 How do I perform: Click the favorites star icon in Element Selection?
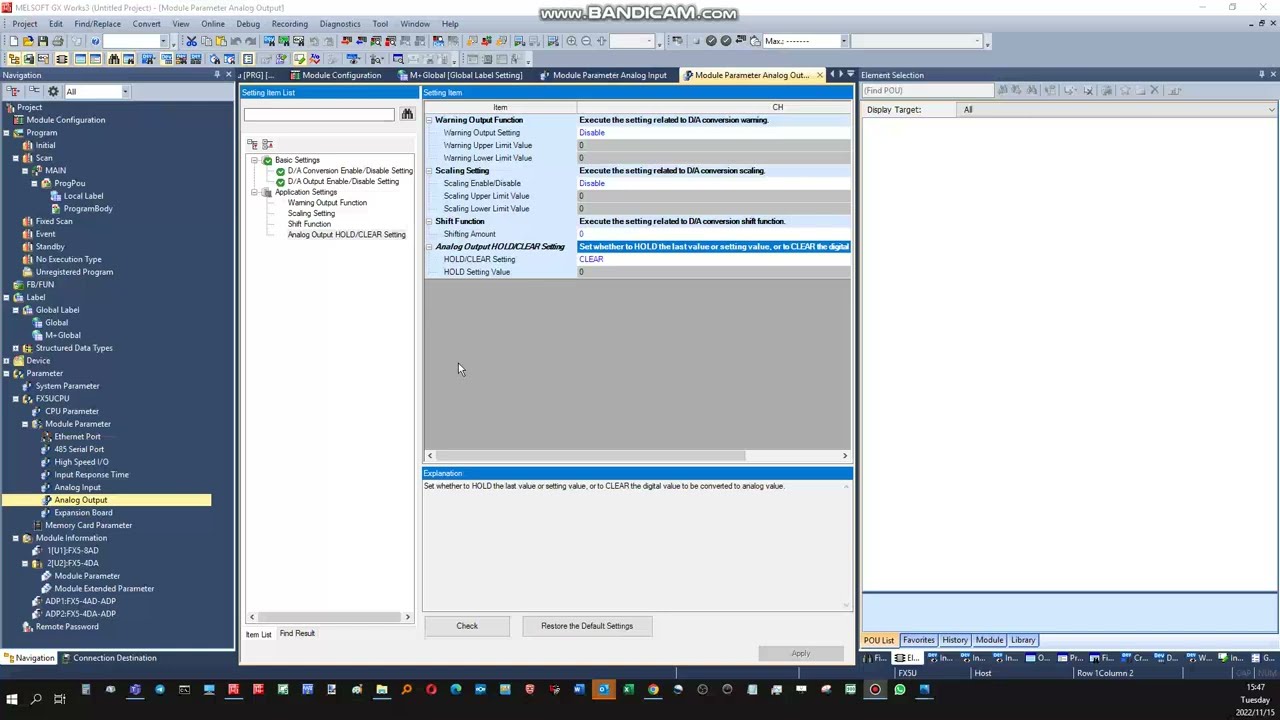[x=1125, y=91]
